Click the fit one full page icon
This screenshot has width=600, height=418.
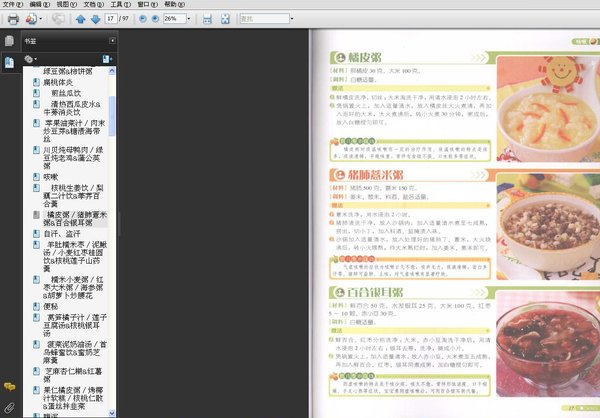[225, 19]
